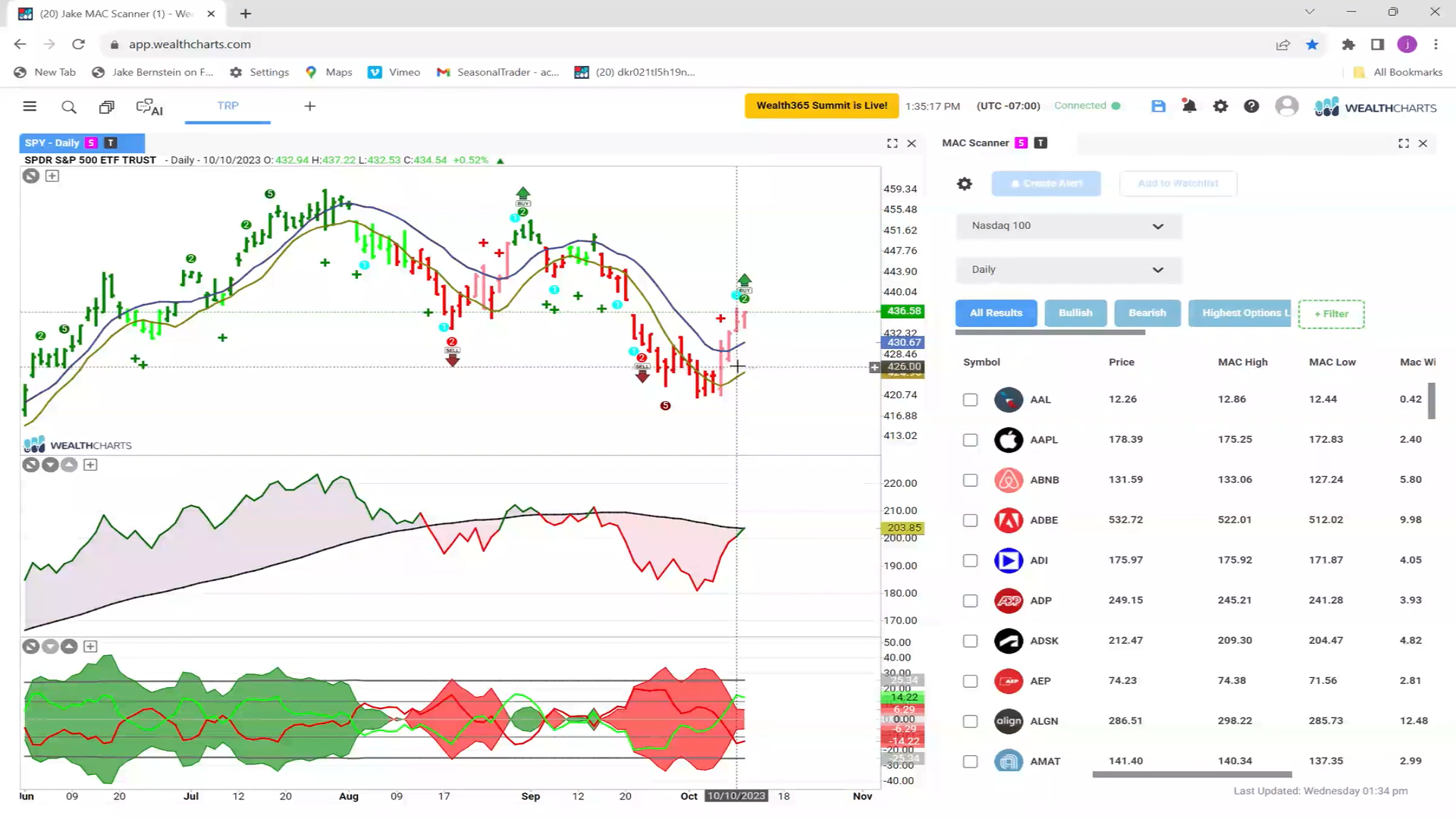Screen dimensions: 1456x819
Task: Add indicator to middle oscillator pane
Action: point(90,465)
